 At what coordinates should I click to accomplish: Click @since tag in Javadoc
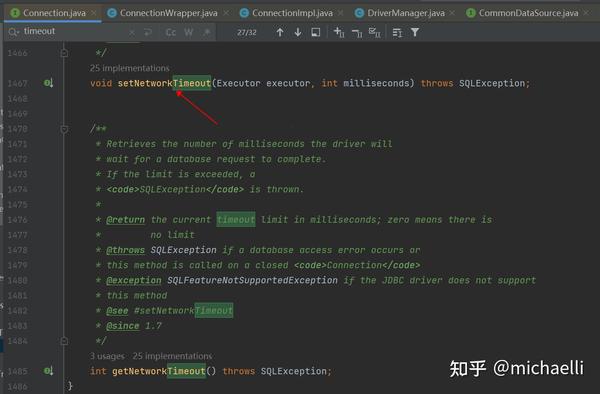(123, 326)
